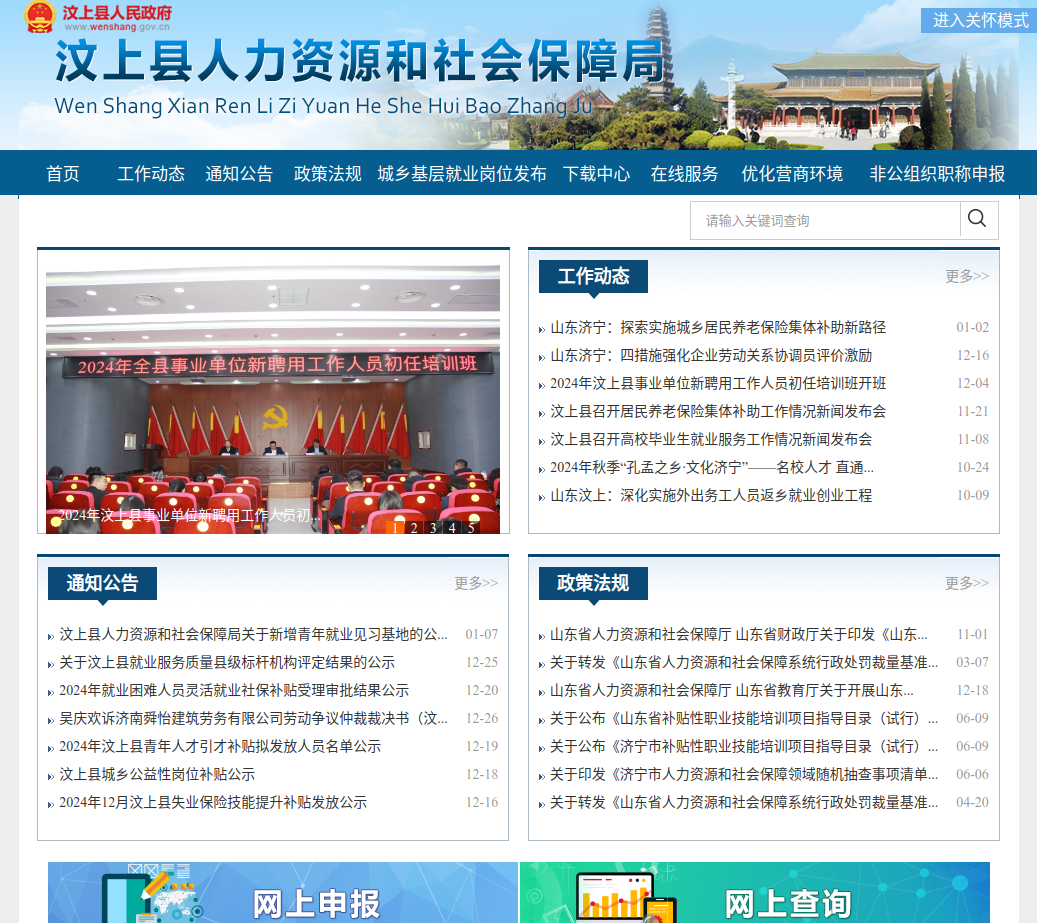Open the 下载中心 menu item
Viewport: 1037px width, 923px height.
(596, 174)
